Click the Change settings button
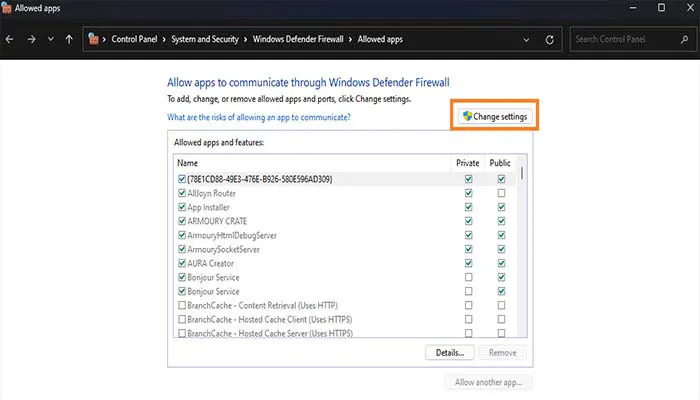The image size is (700, 400). pos(495,117)
